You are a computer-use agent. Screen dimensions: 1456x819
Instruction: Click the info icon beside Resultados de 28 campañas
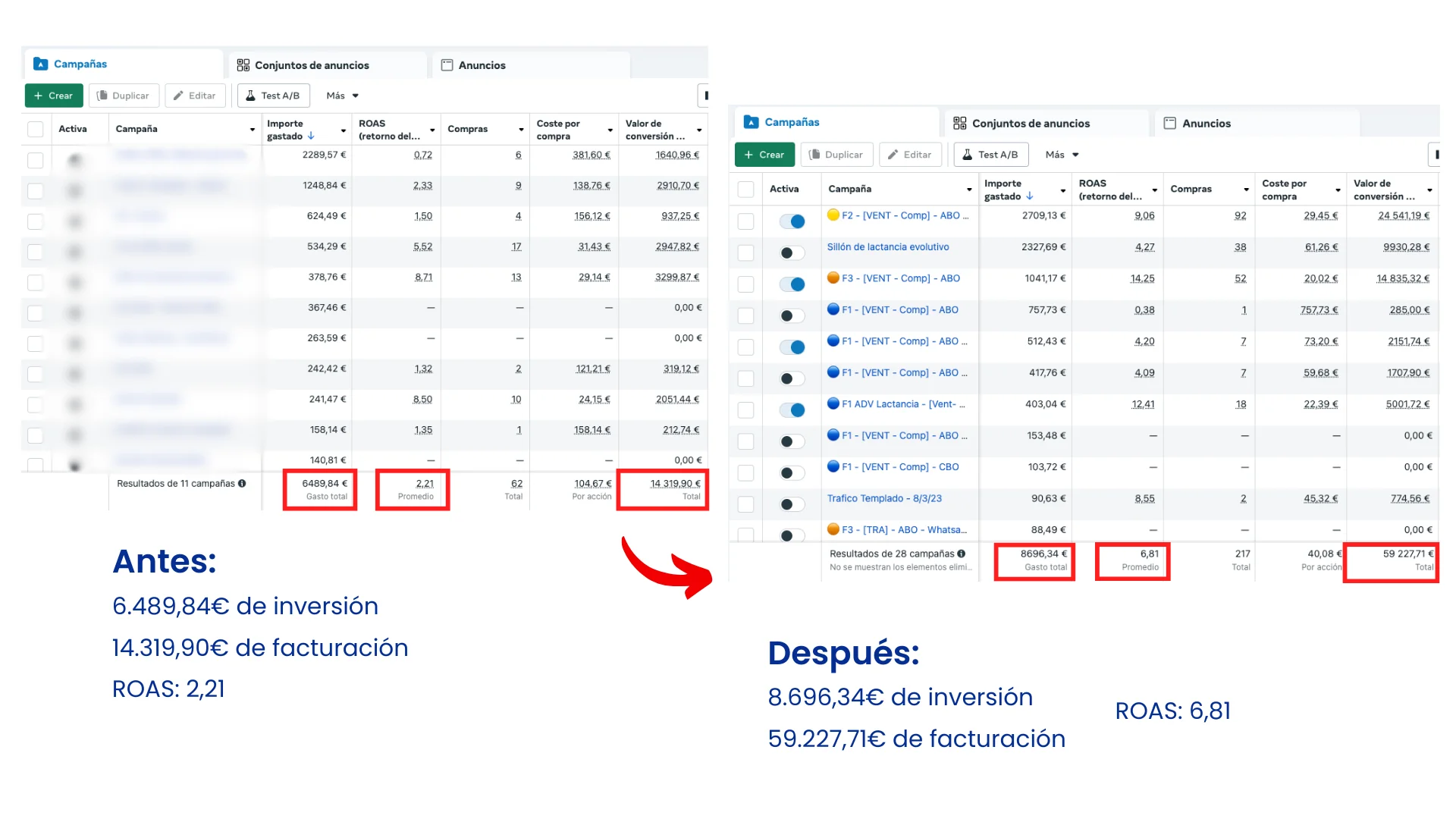click(962, 554)
